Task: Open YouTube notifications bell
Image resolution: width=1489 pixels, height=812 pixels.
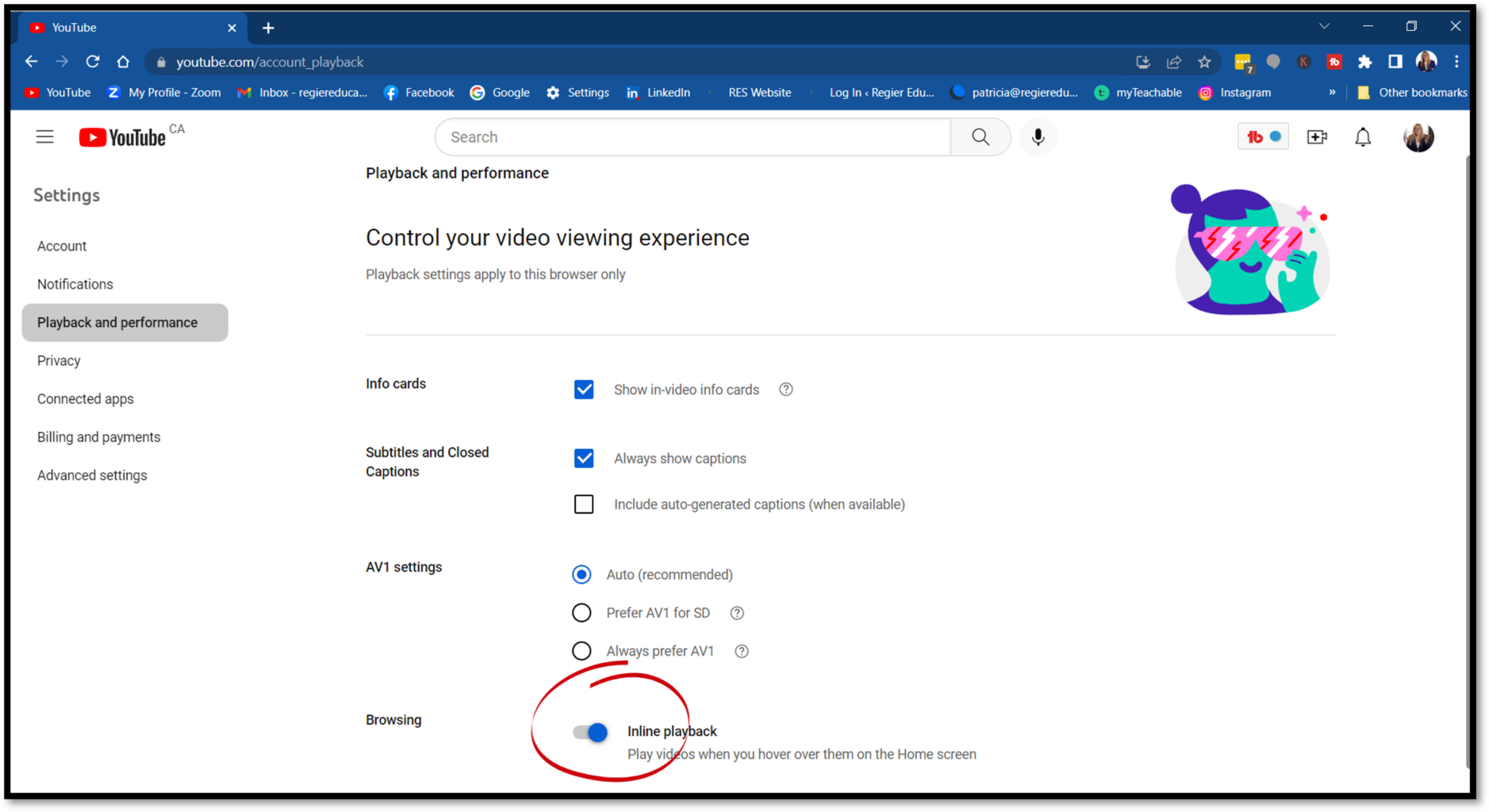Action: point(1363,136)
